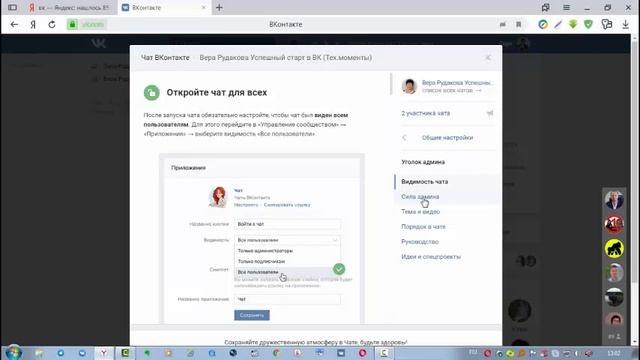The width and height of the screenshot is (640, 360).
Task: Open the Руководство section
Action: point(420,242)
